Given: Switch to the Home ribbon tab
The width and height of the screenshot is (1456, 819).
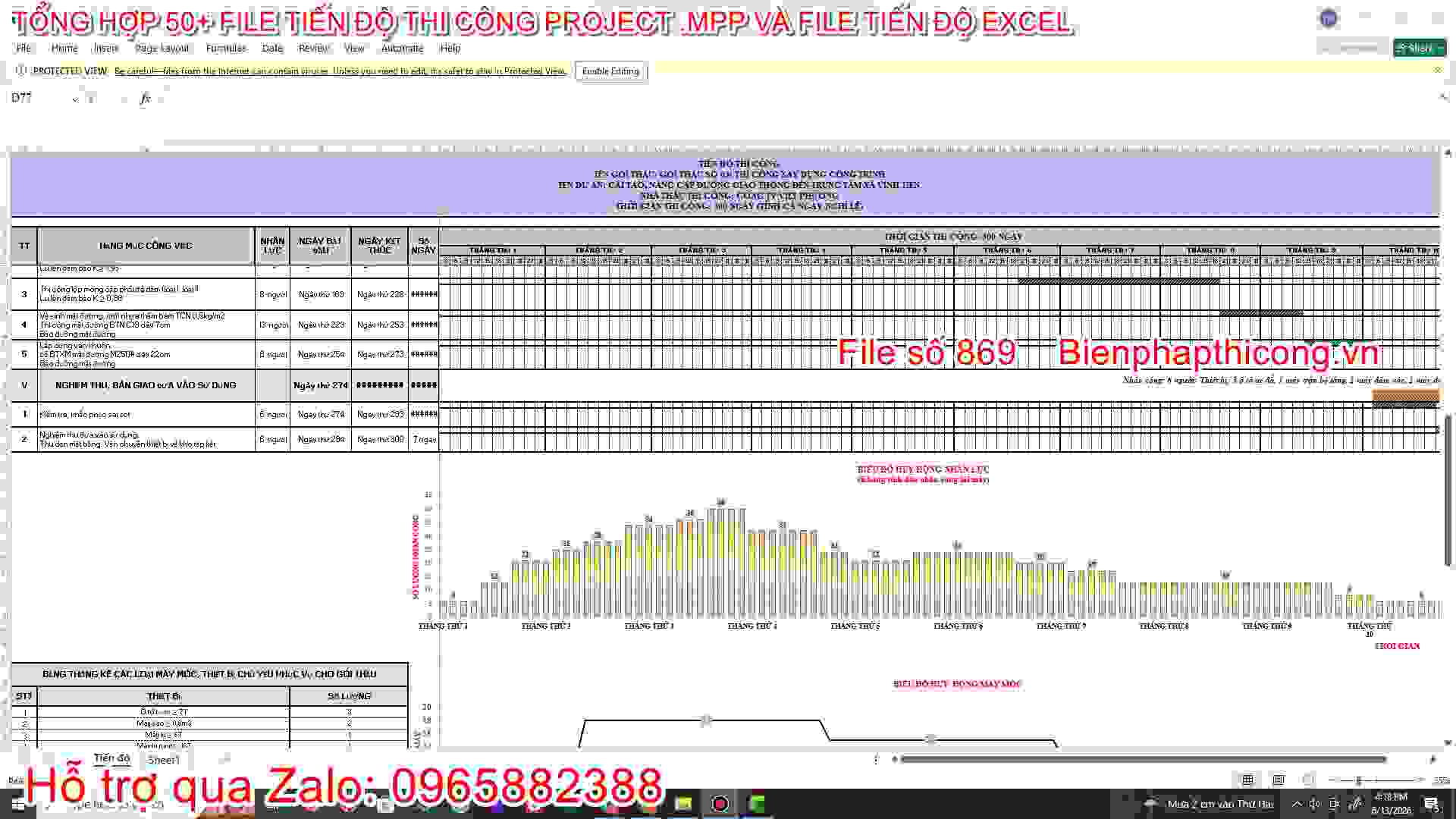Looking at the screenshot, I should 64,48.
